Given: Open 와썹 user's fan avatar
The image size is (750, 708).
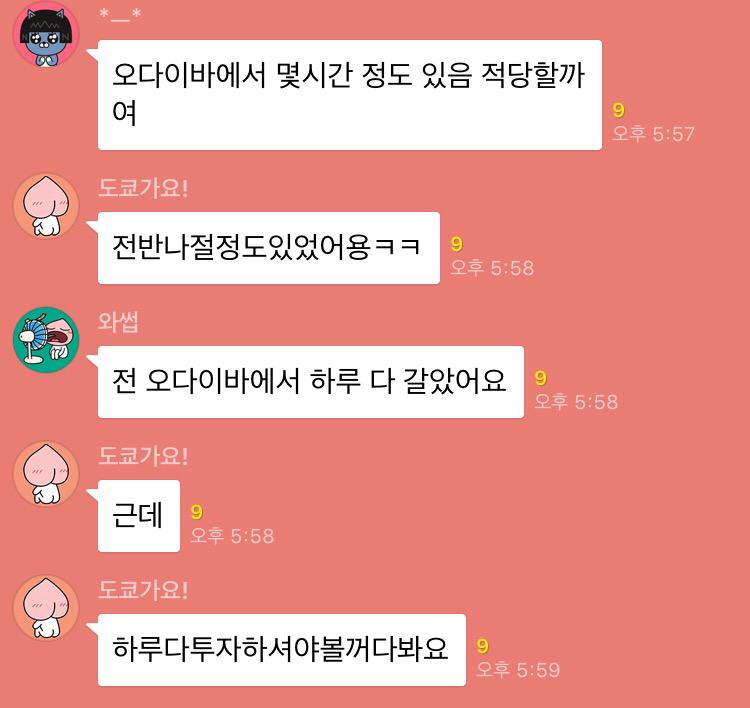Looking at the screenshot, I should pyautogui.click(x=46, y=340).
